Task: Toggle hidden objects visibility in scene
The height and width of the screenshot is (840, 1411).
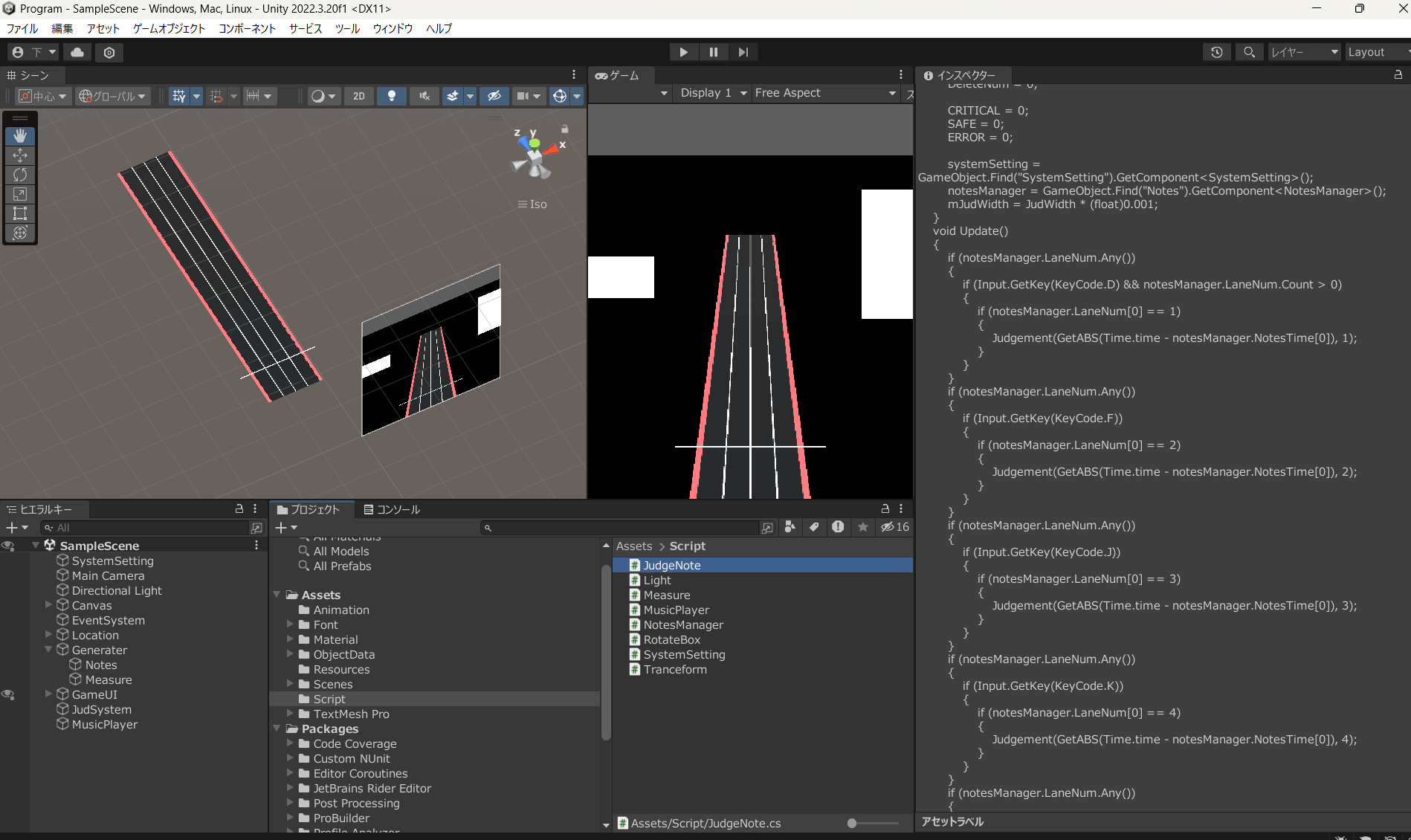Action: pyautogui.click(x=494, y=96)
